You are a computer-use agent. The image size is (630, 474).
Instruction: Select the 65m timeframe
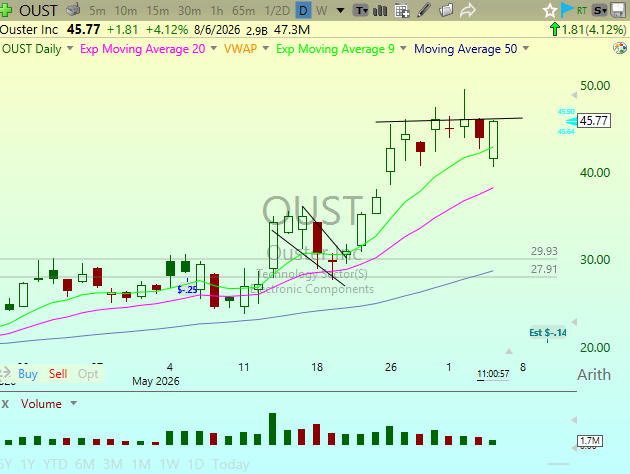tap(243, 11)
